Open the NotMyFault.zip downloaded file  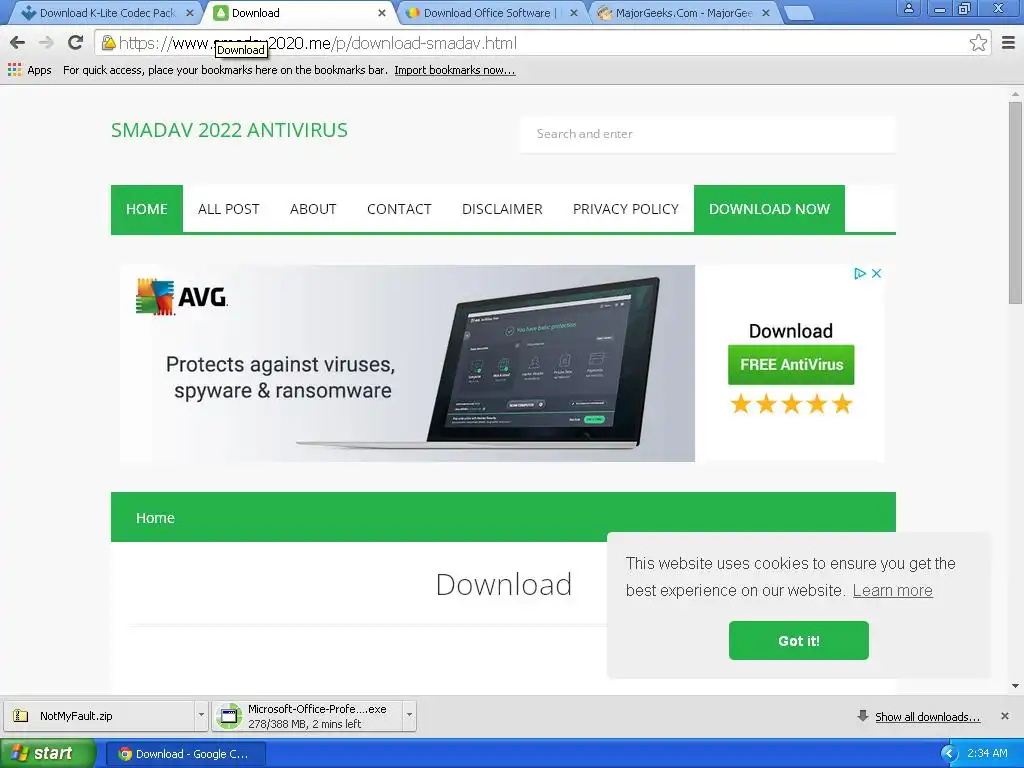point(100,716)
